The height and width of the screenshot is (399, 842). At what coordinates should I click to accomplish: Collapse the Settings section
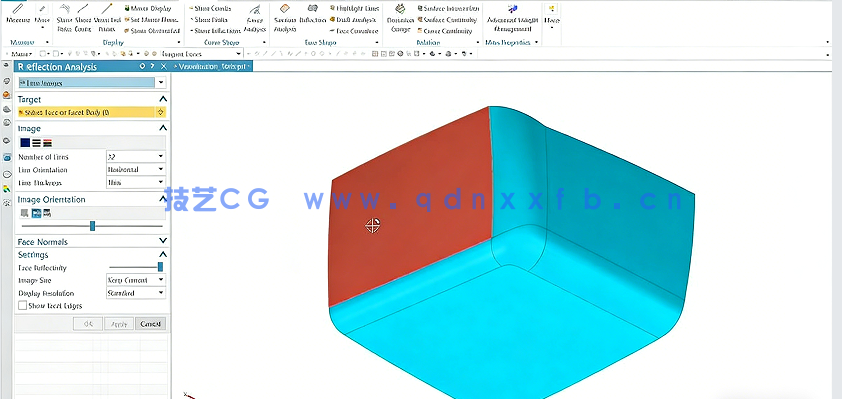[163, 255]
